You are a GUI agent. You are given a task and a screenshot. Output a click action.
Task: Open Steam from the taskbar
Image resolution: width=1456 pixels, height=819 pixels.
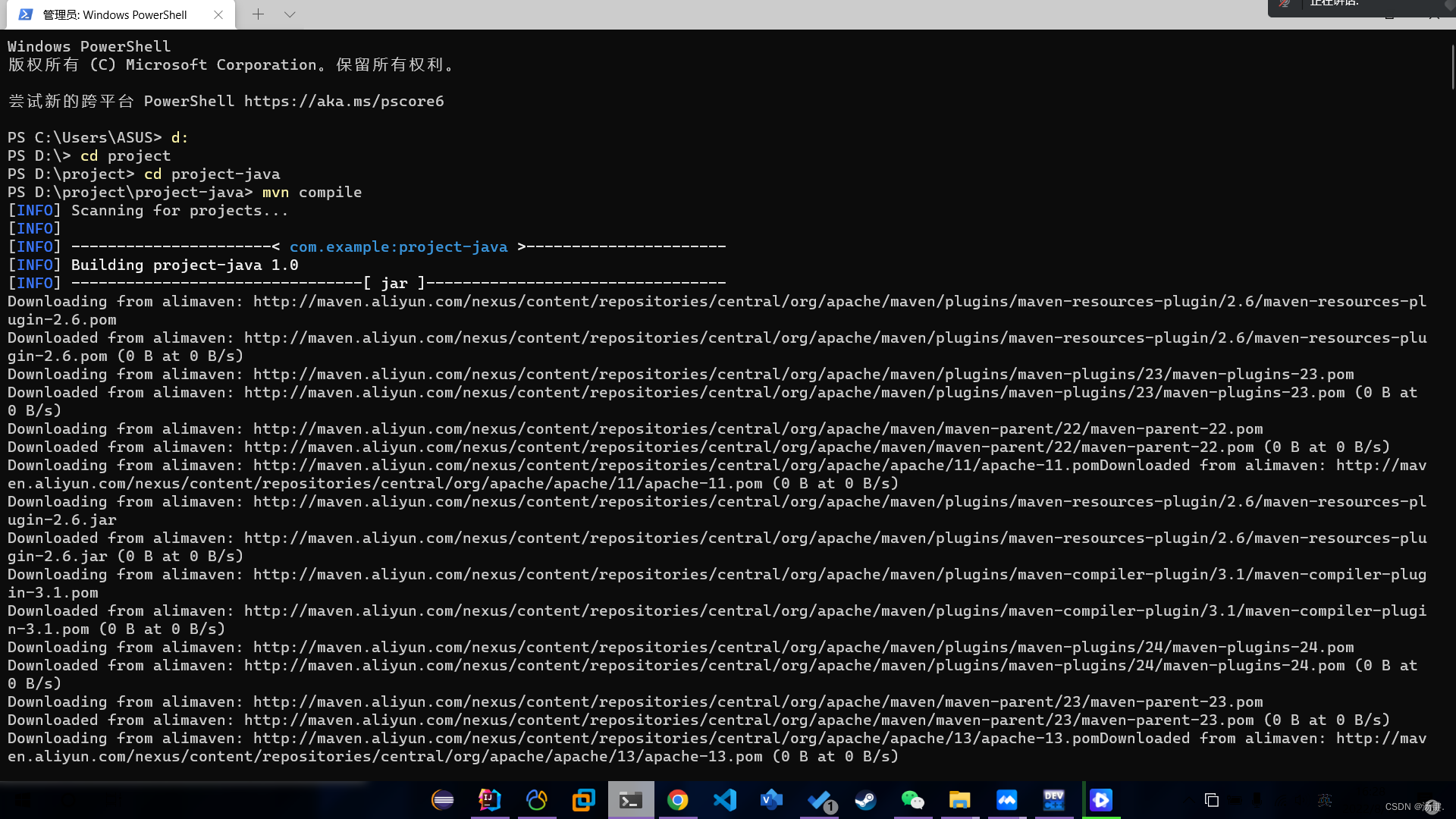point(866,800)
